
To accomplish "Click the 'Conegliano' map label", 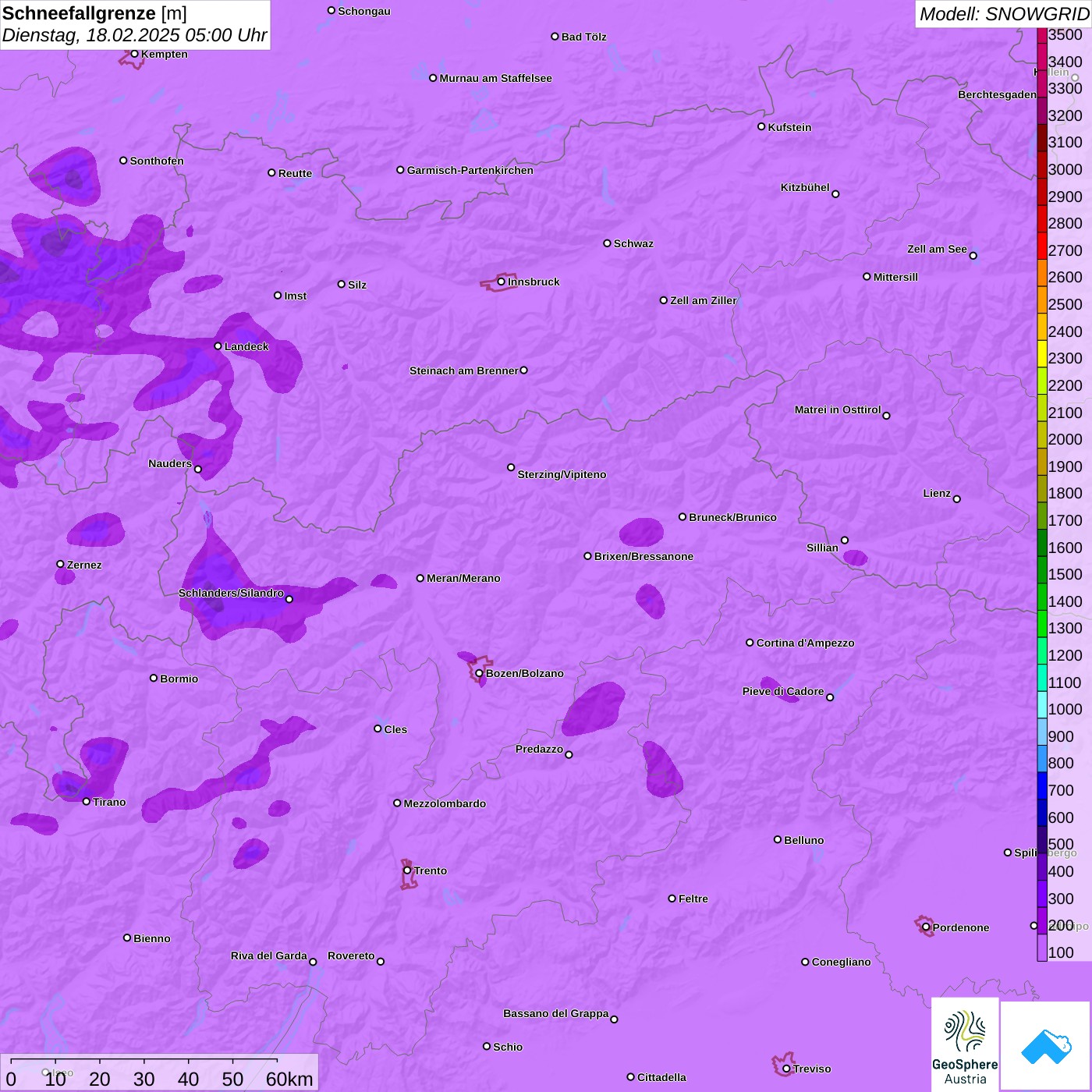I will [x=841, y=962].
